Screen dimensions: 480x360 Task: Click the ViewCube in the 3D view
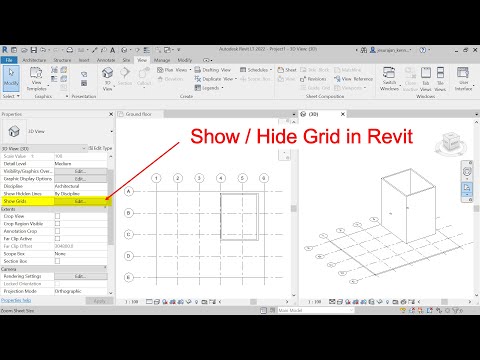tap(450, 143)
